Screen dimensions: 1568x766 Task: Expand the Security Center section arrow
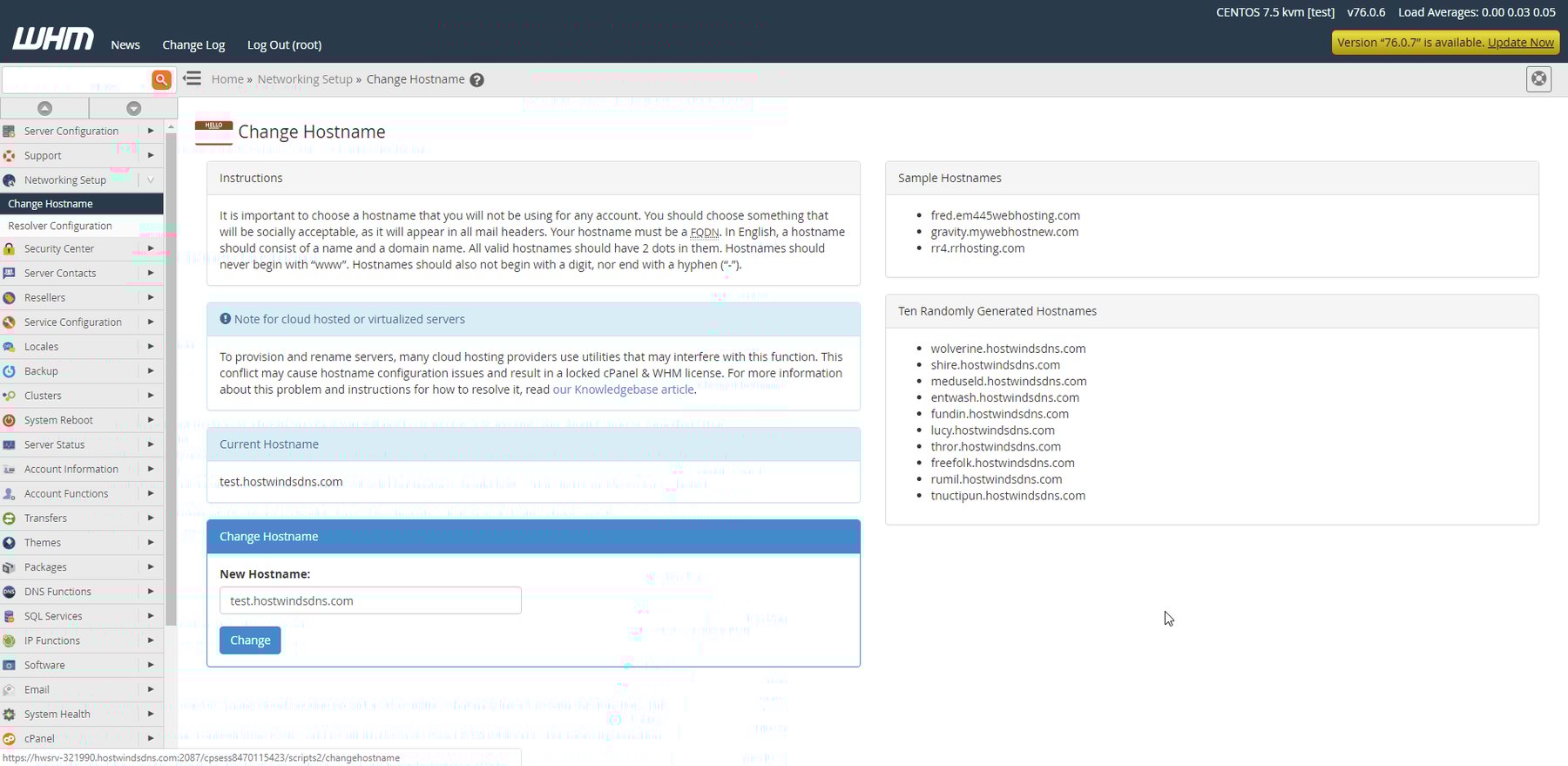click(151, 249)
